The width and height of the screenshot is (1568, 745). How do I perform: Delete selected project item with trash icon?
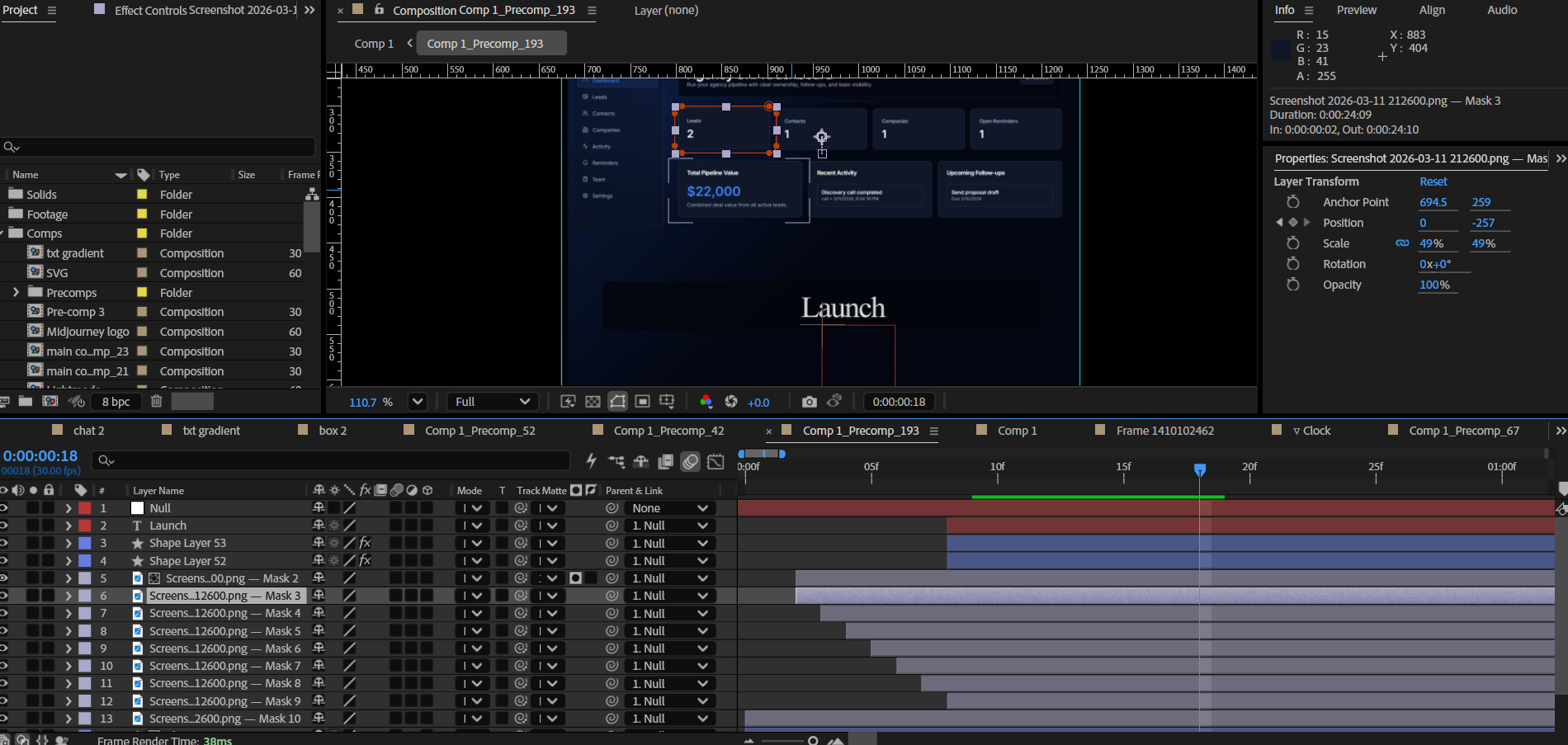click(156, 401)
